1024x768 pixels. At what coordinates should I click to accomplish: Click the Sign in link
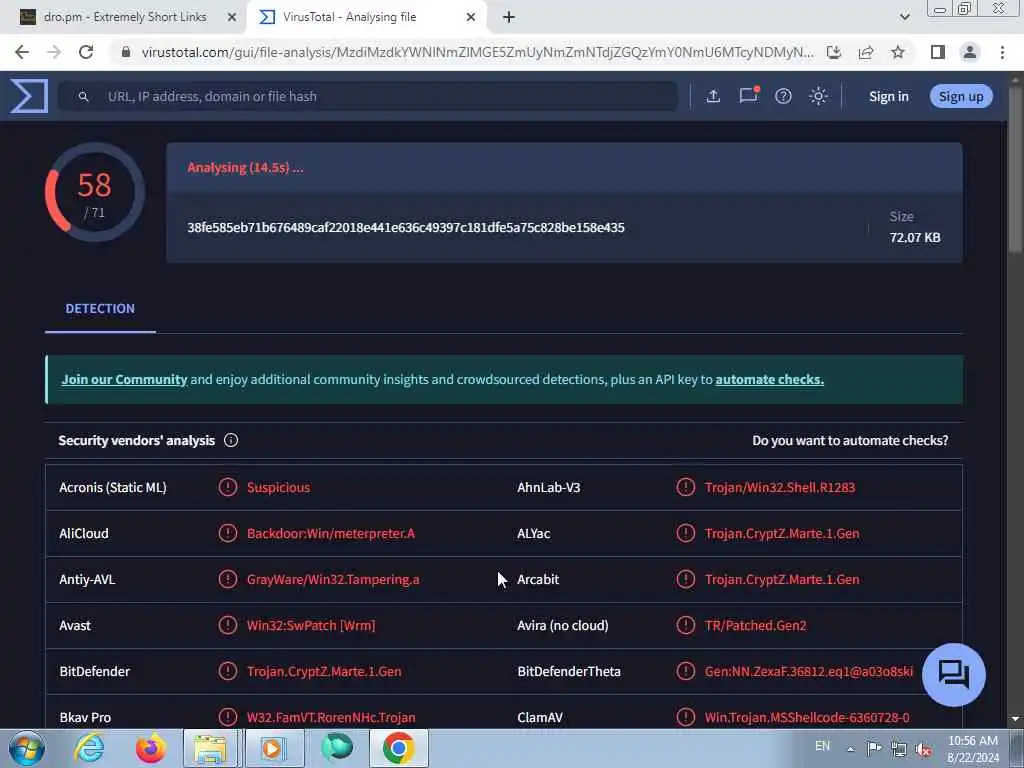coord(889,97)
